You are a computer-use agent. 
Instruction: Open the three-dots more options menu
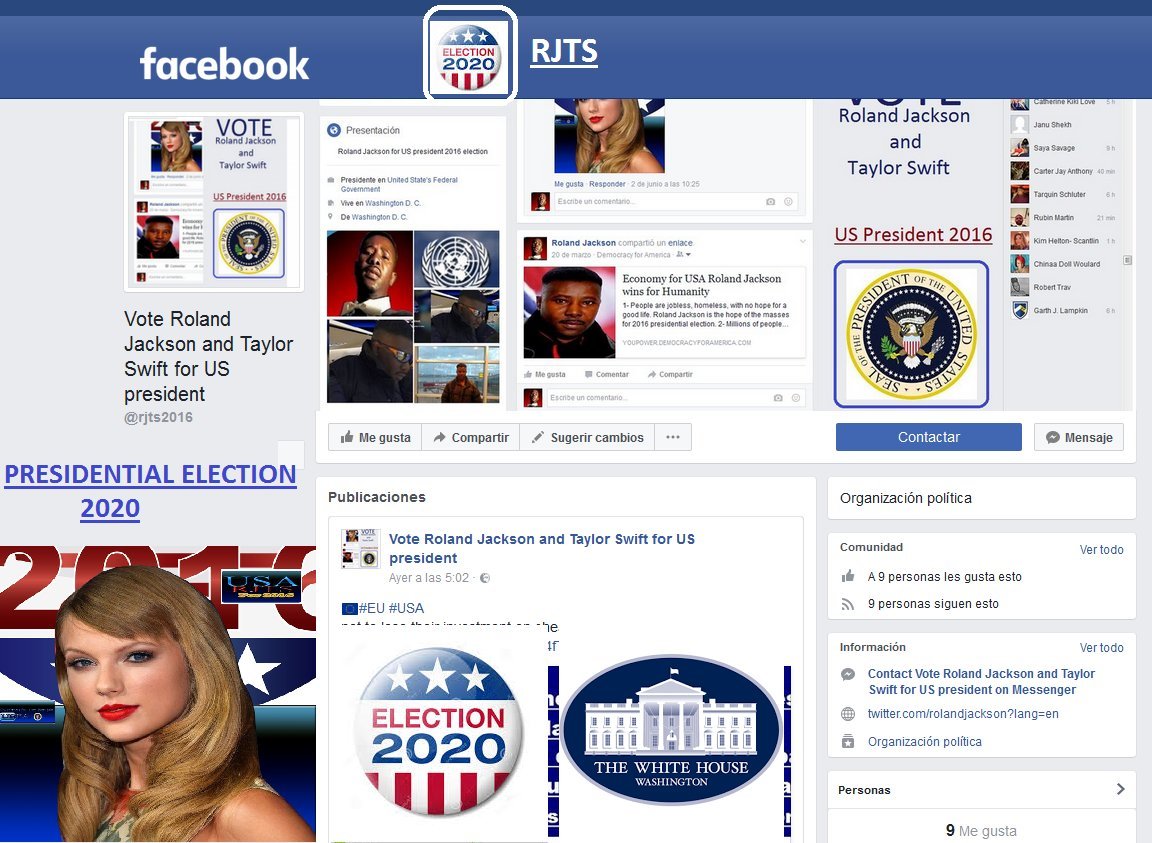(x=673, y=437)
